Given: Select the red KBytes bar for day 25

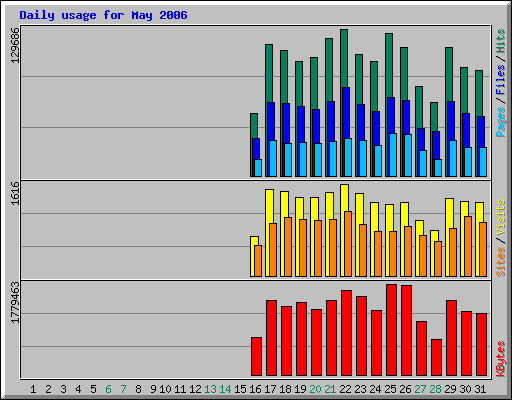Looking at the screenshot, I should click(x=391, y=330).
